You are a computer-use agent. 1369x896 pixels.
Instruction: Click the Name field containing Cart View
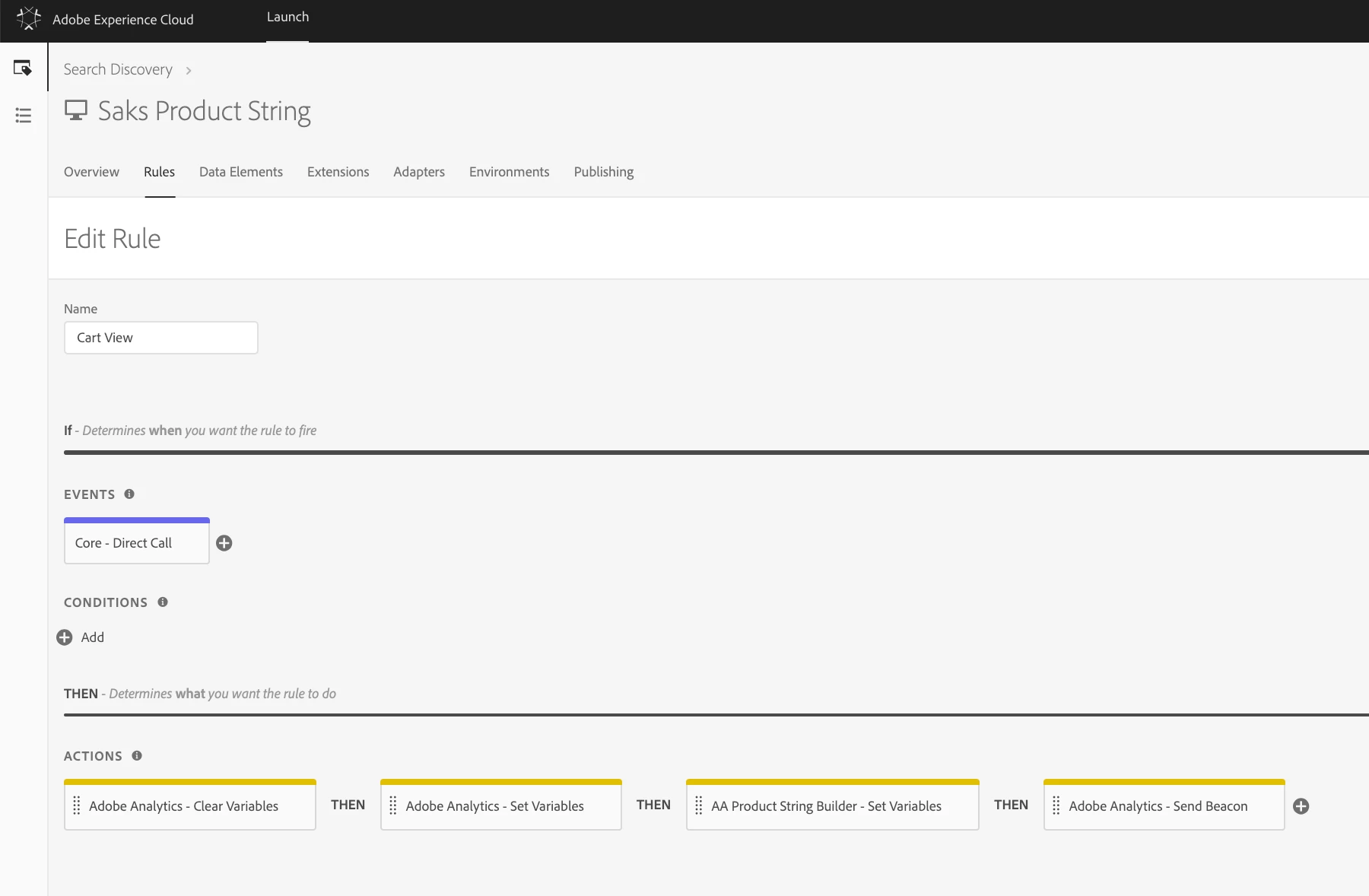[x=161, y=338]
